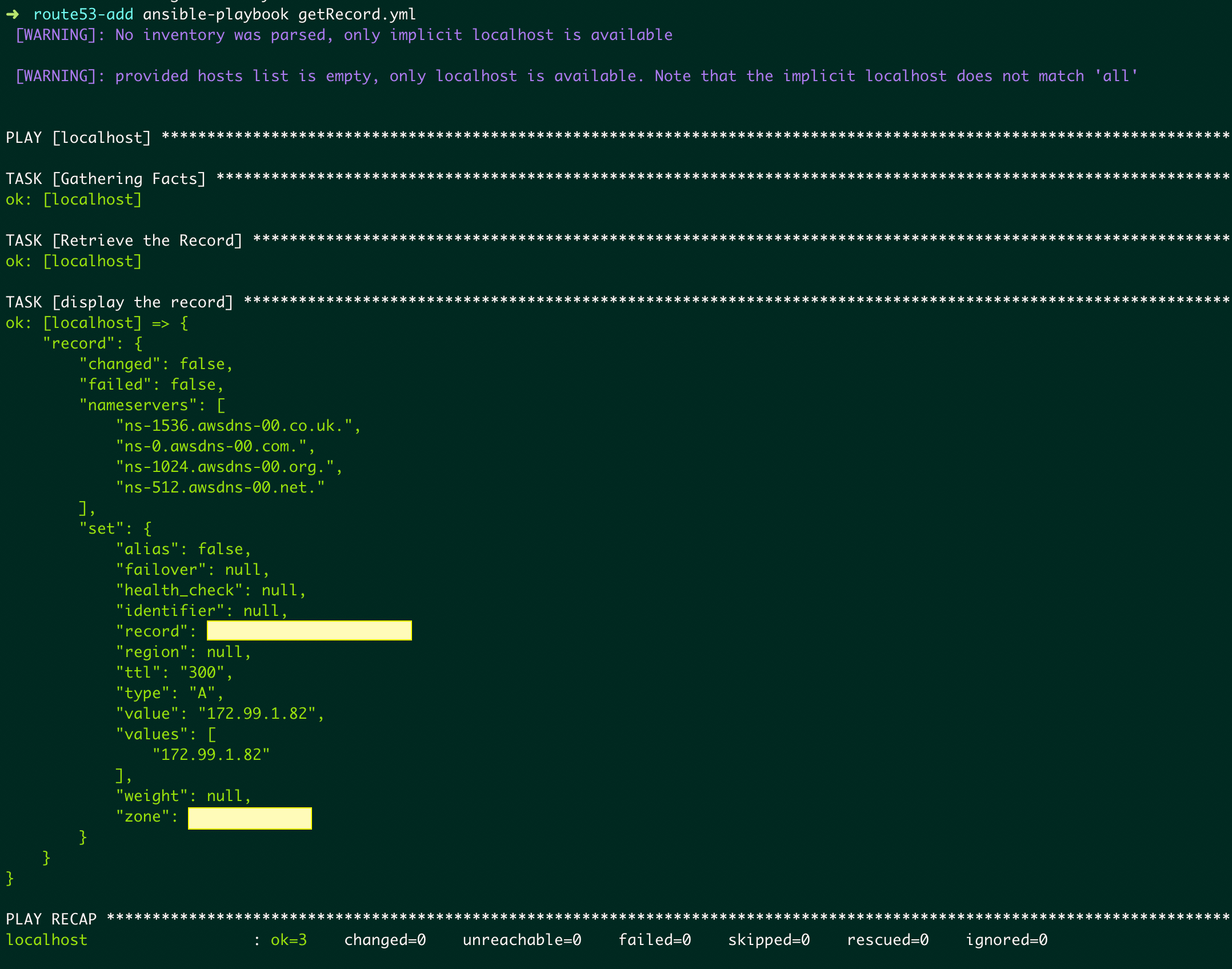Click the '"type": "A",' line
The width and height of the screenshot is (1232, 969).
pyautogui.click(x=170, y=693)
